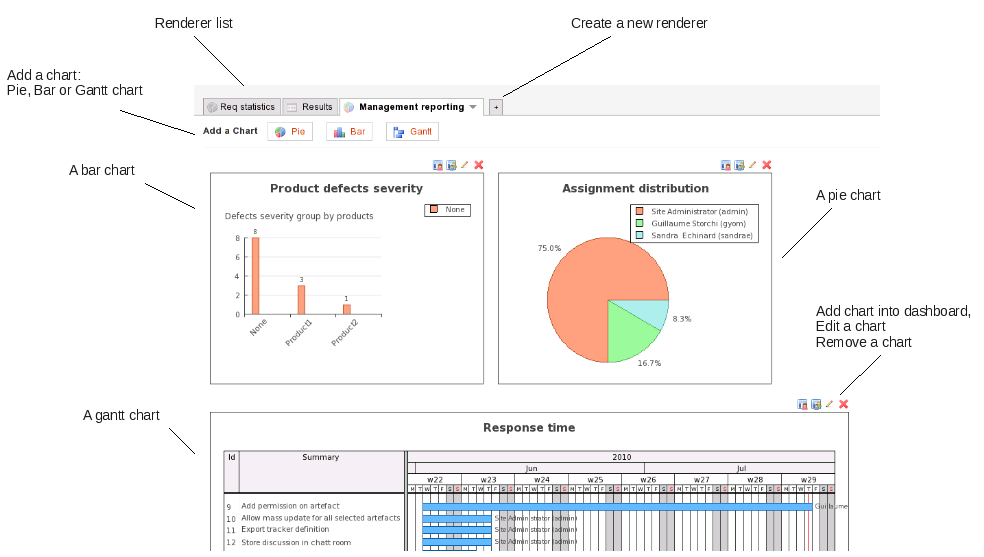Click the Product2 bar in bar chart
This screenshot has width=984, height=557.
pyautogui.click(x=346, y=309)
